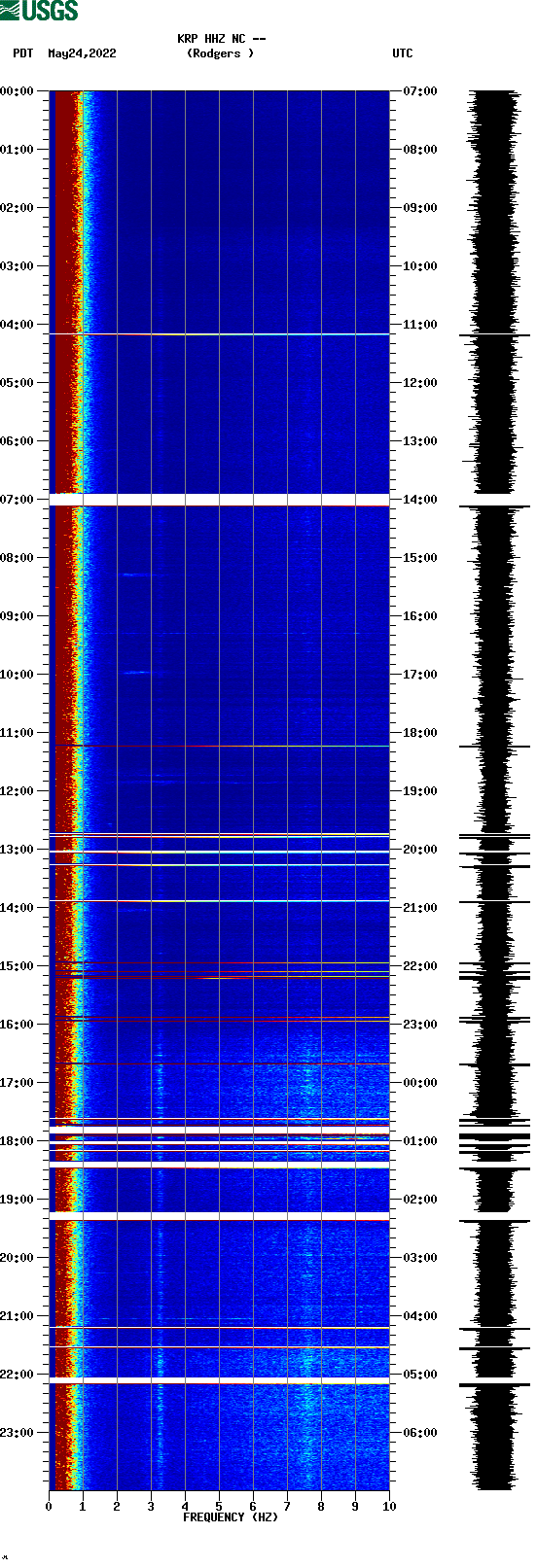Select the station title 'KRP HHZ NC --'
Screen dimensions: 537x1568
[222, 39]
